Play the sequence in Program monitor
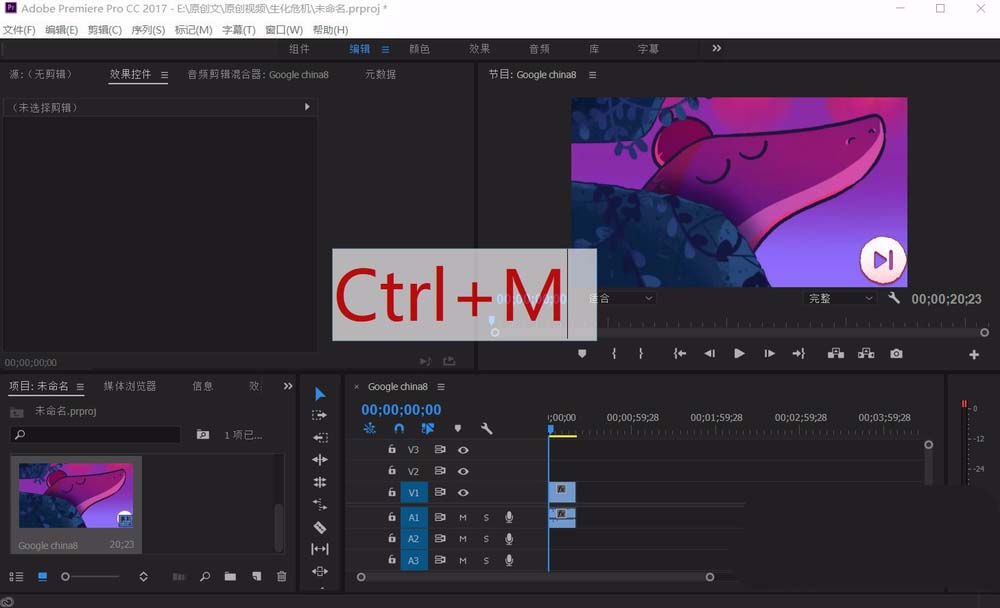 pos(739,353)
